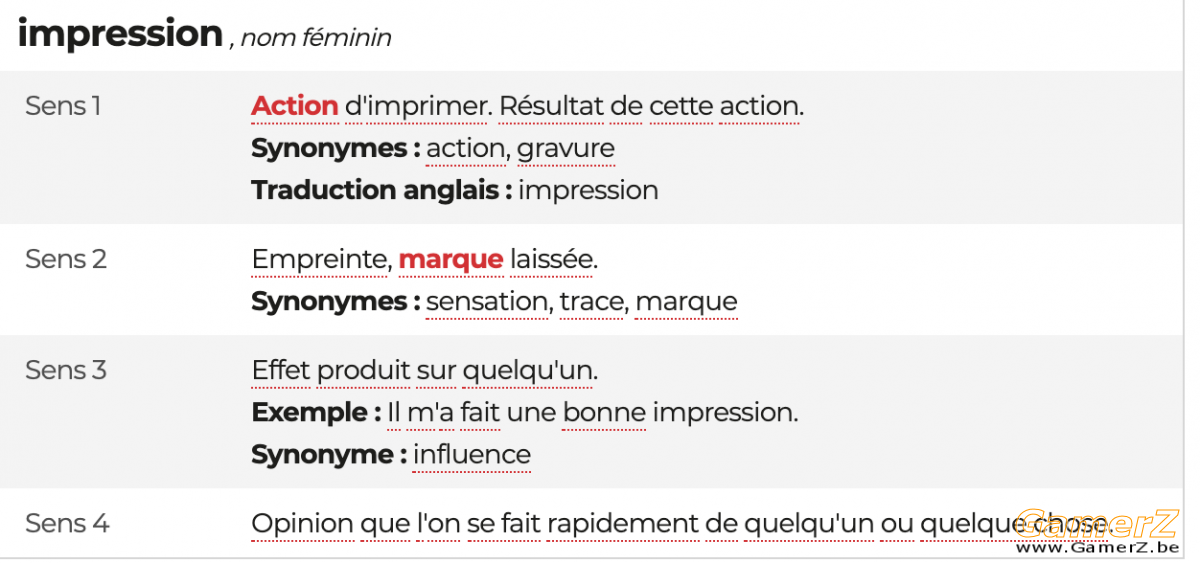The height and width of the screenshot is (563, 1200).
Task: Click 'd'imprimer' in the Sens 1 definition
Action: pos(418,106)
